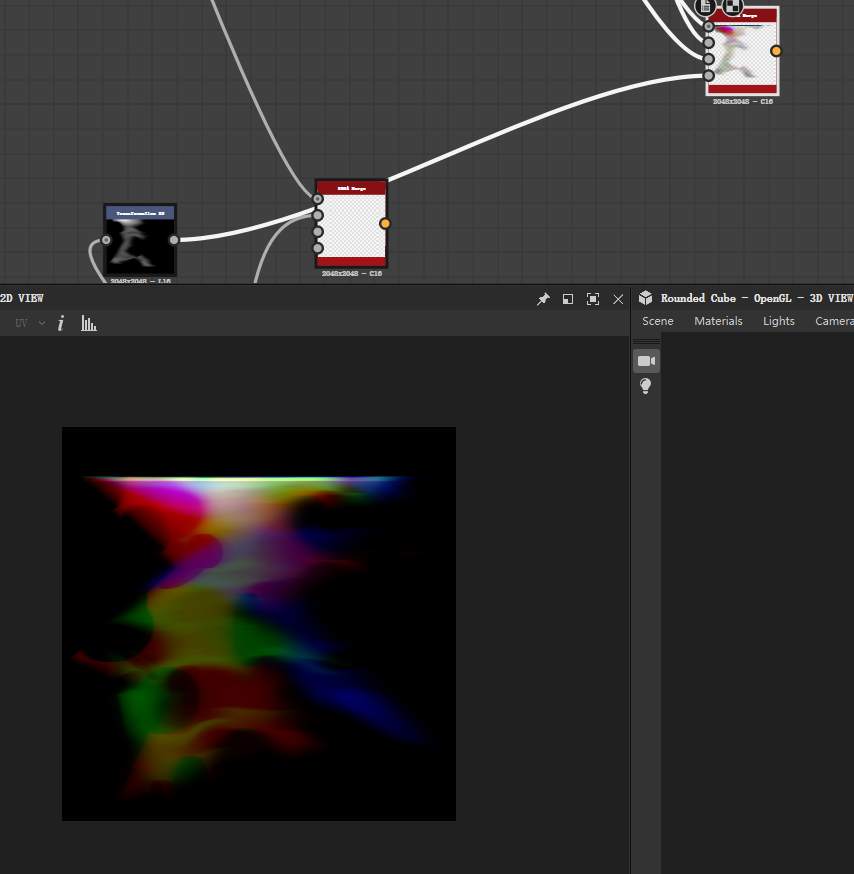Viewport: 854px width, 874px height.
Task: Click the camera icon in 3D view sidebar
Action: point(646,361)
